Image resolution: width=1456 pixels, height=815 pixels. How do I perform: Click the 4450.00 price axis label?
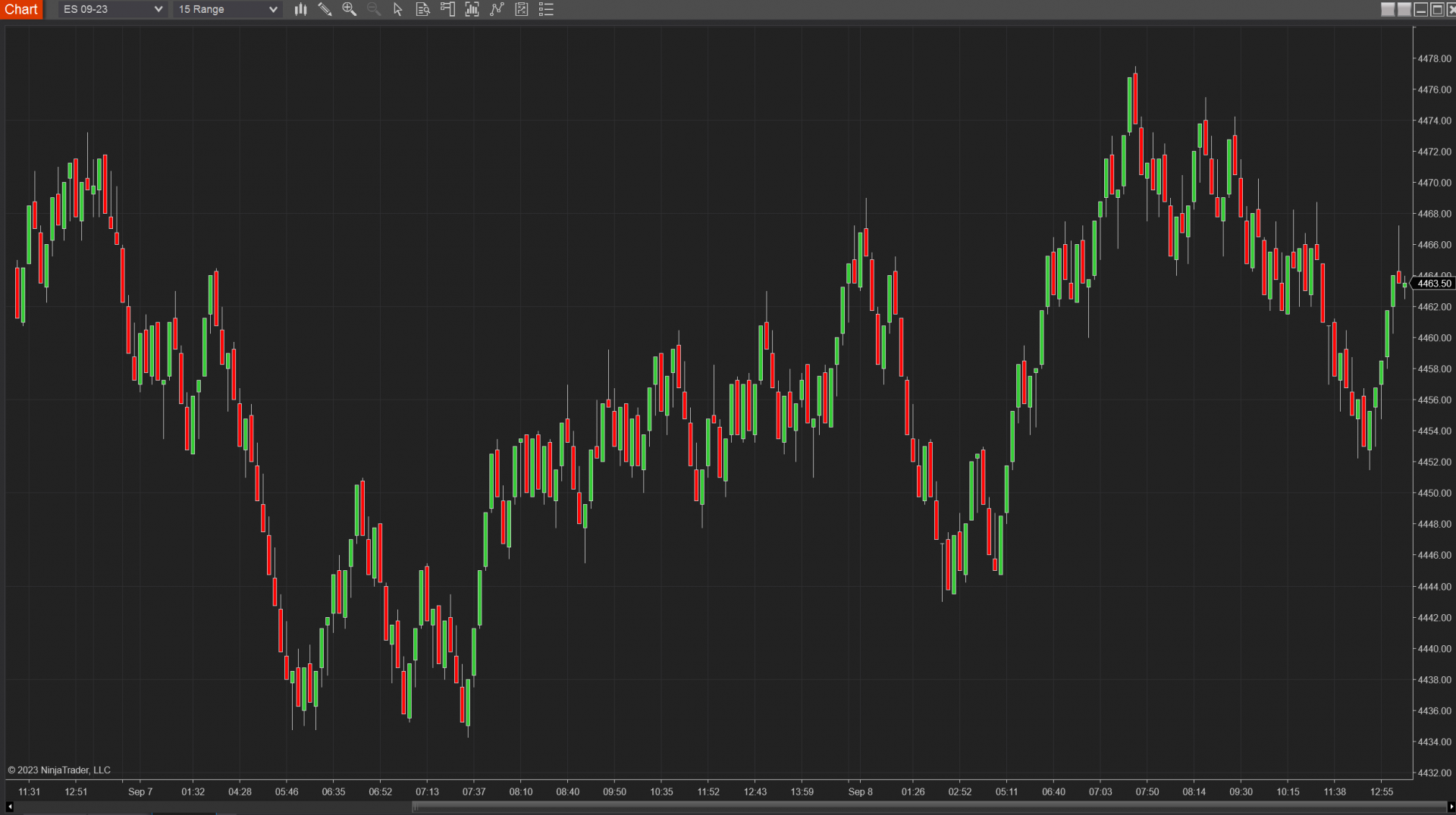pos(1434,493)
